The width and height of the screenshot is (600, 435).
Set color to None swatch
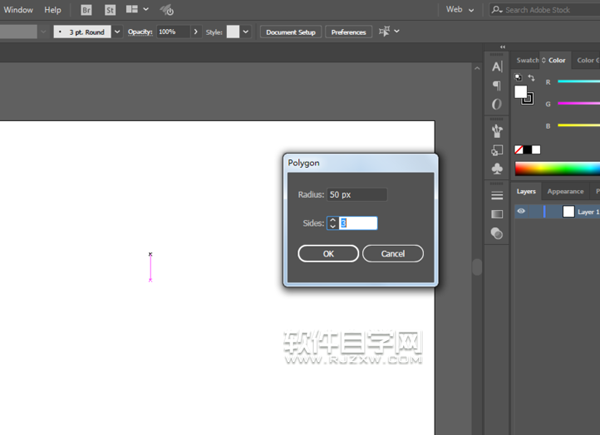(x=519, y=150)
